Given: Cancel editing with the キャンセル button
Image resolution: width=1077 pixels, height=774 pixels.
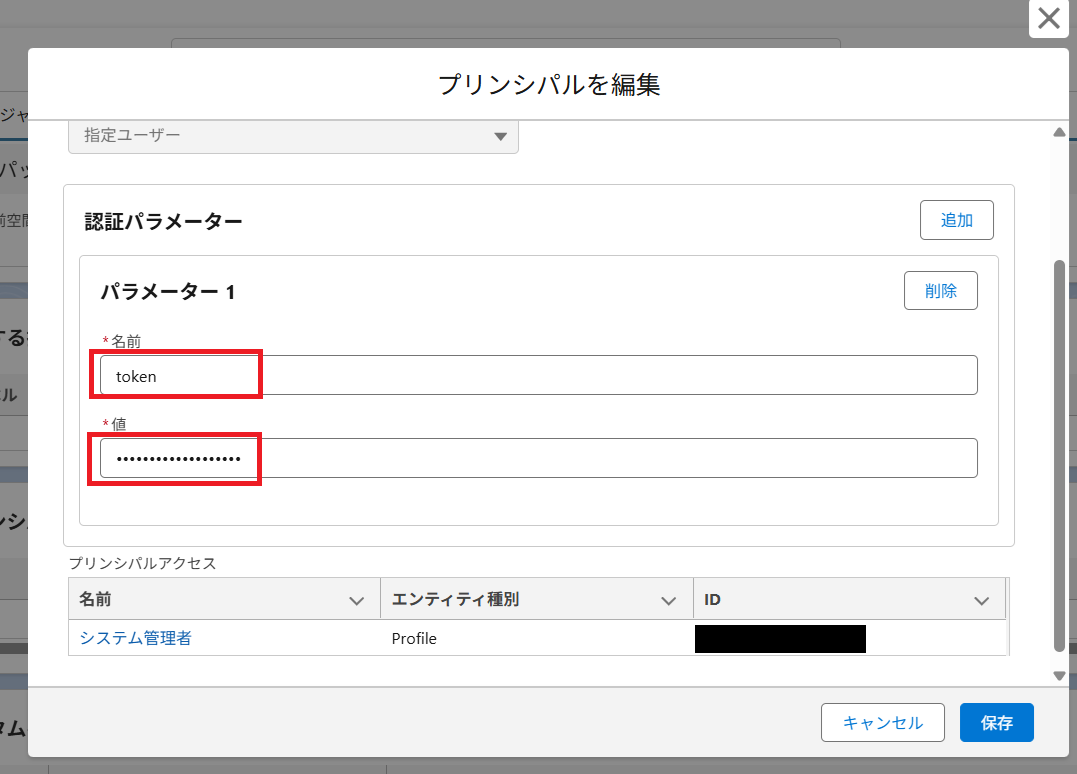Looking at the screenshot, I should coord(882,722).
